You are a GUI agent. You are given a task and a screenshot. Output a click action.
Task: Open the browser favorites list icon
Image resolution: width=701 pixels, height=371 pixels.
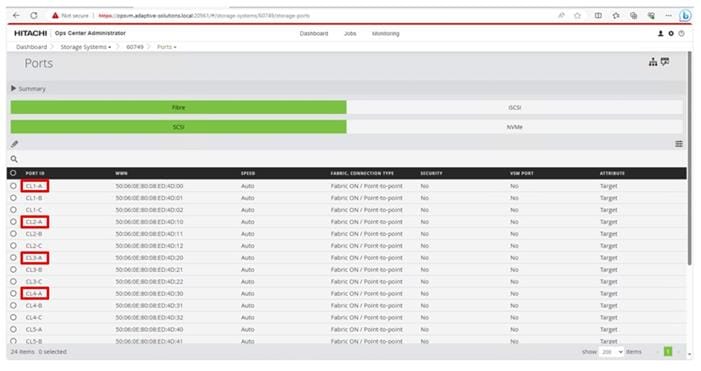click(x=616, y=15)
